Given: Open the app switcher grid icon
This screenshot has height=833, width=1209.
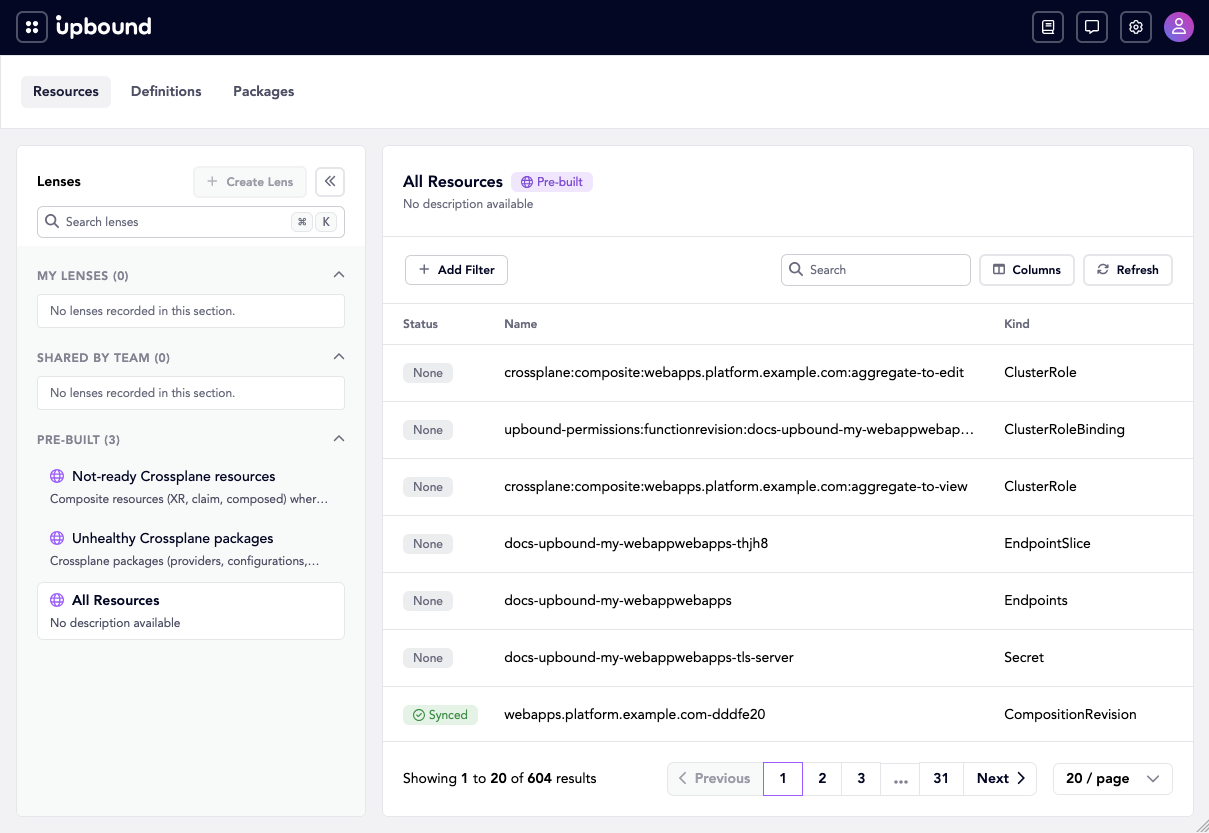Looking at the screenshot, I should click(x=32, y=27).
